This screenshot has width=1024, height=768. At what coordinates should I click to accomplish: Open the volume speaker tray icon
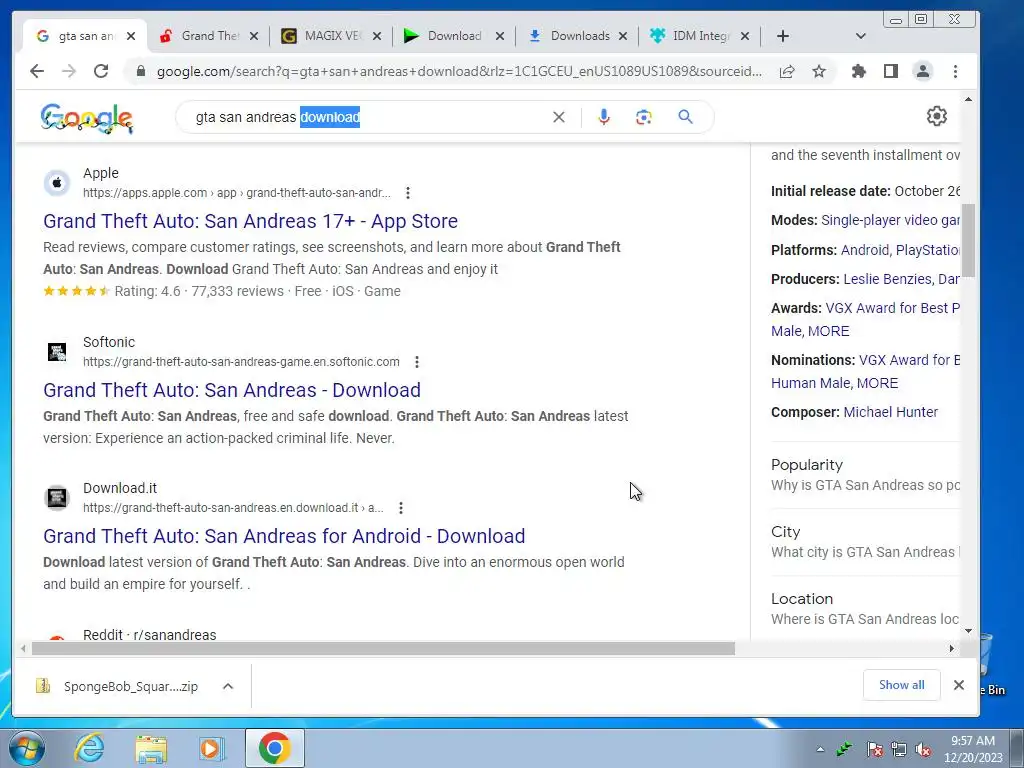923,749
